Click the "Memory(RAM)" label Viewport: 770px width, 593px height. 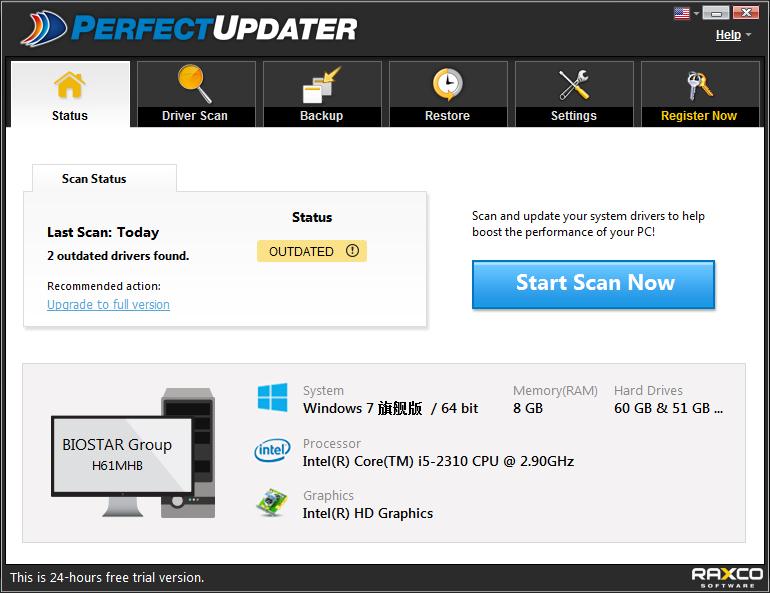tap(555, 391)
